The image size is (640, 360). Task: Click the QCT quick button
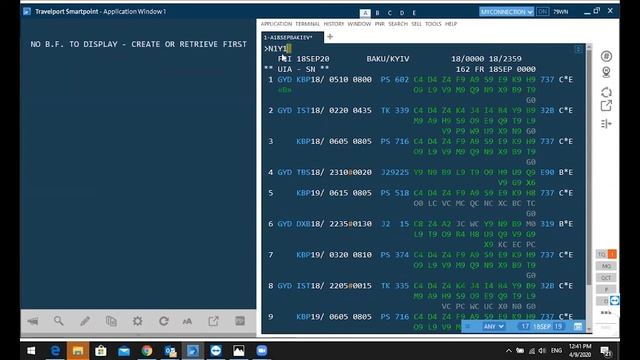[606, 278]
